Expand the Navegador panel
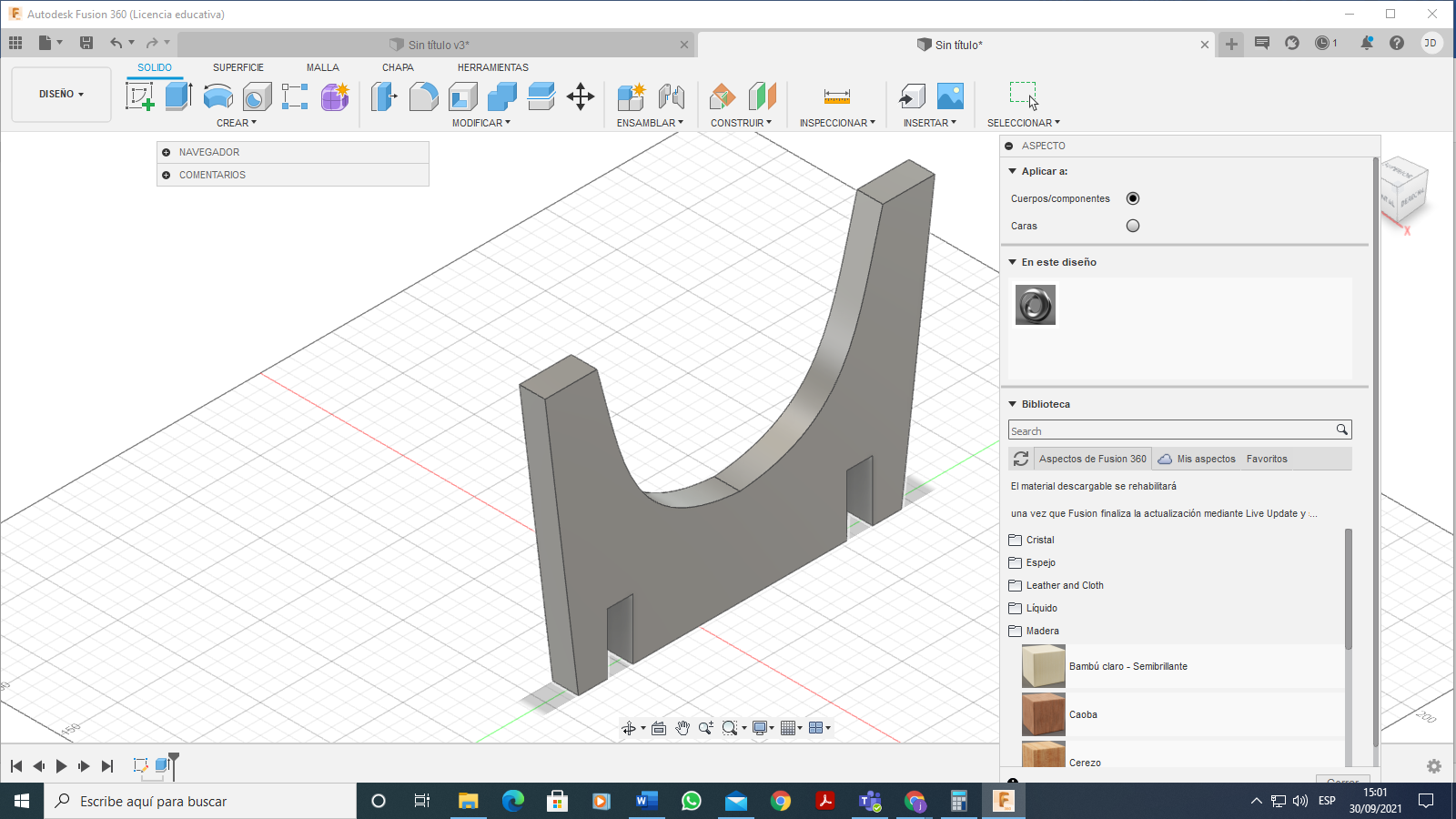This screenshot has width=1456, height=819. [167, 152]
